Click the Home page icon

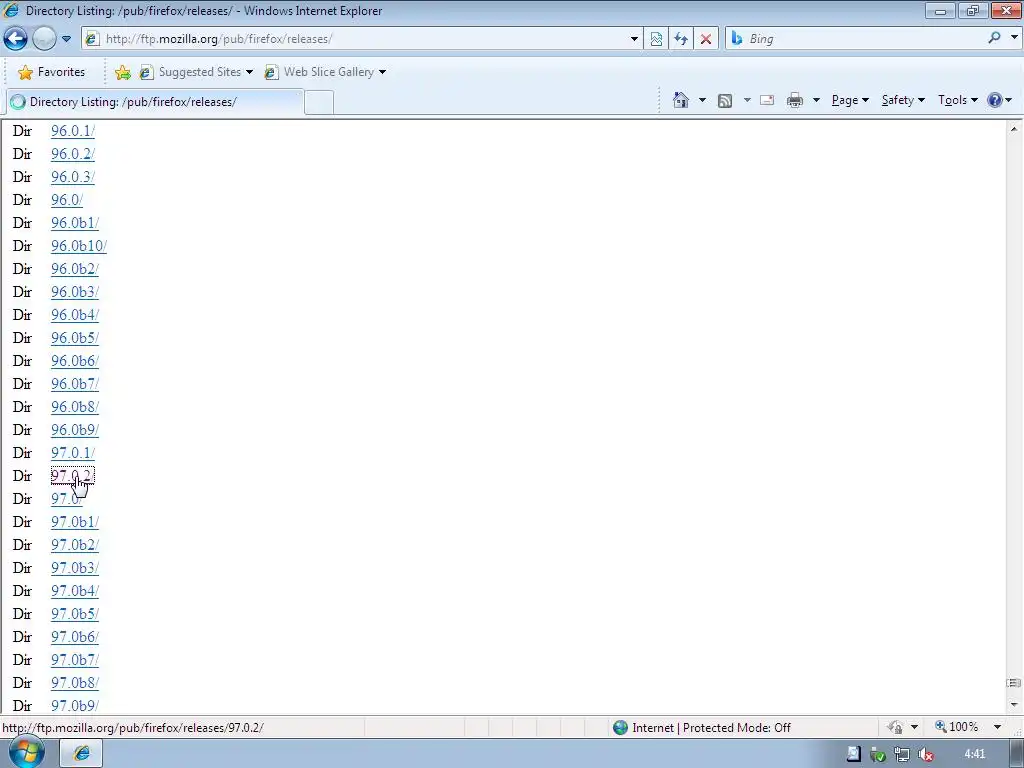click(x=680, y=100)
